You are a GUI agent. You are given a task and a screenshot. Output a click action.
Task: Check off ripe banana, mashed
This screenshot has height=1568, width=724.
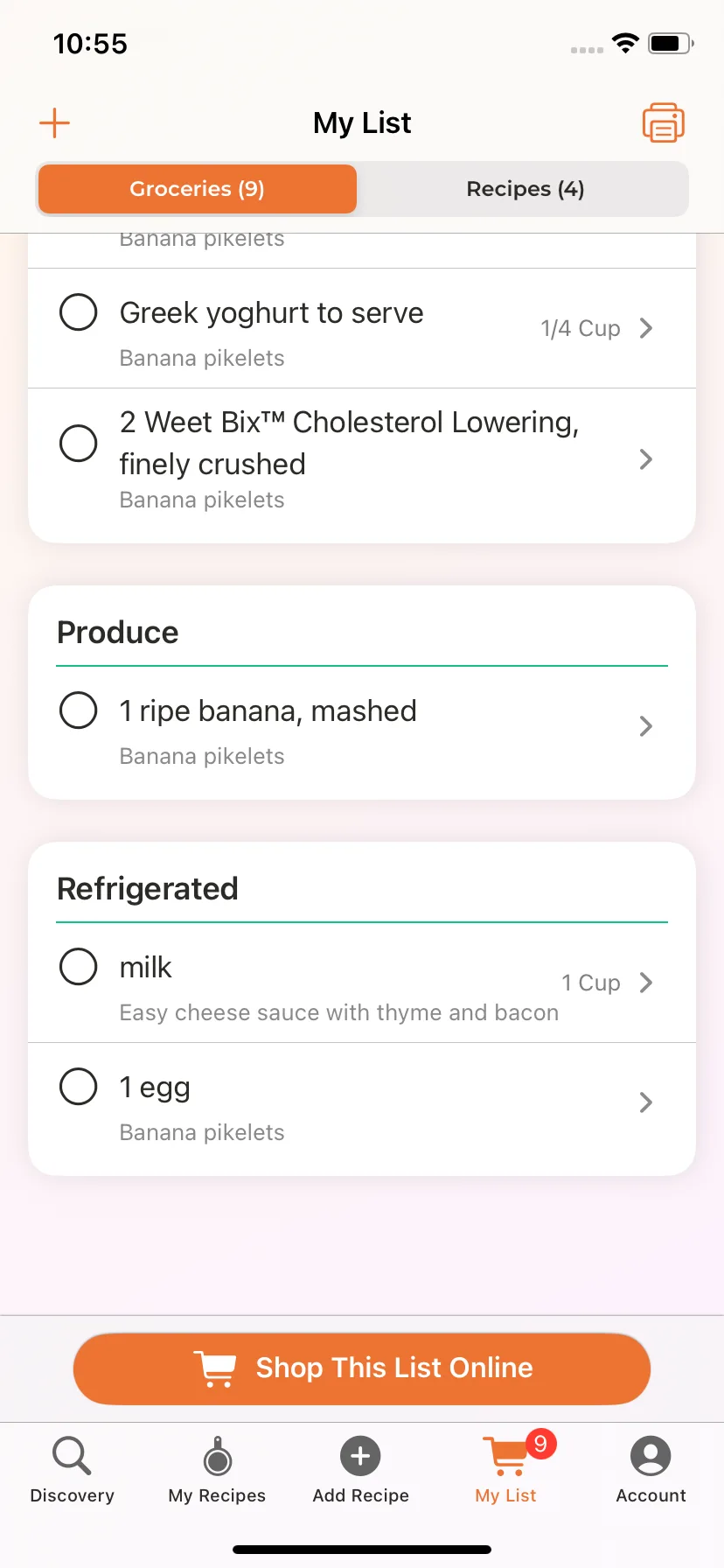78,710
